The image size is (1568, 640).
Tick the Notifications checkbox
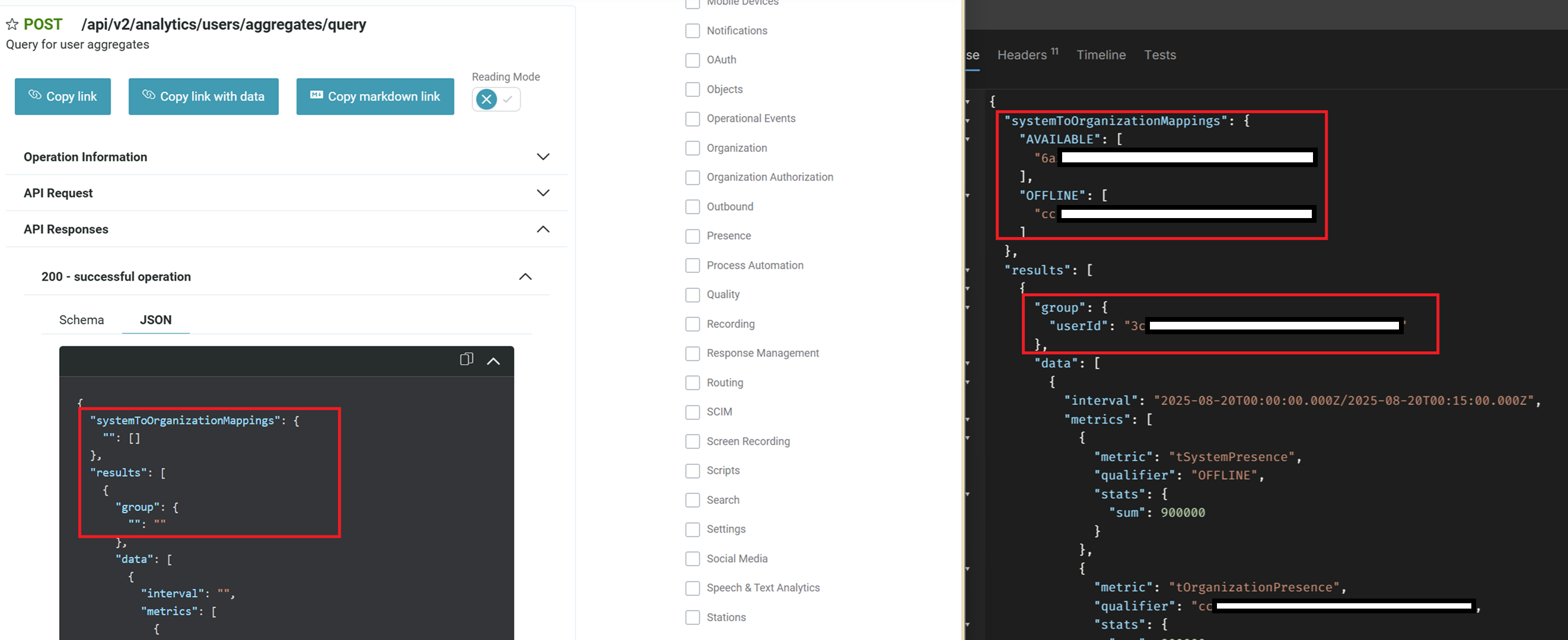[692, 30]
